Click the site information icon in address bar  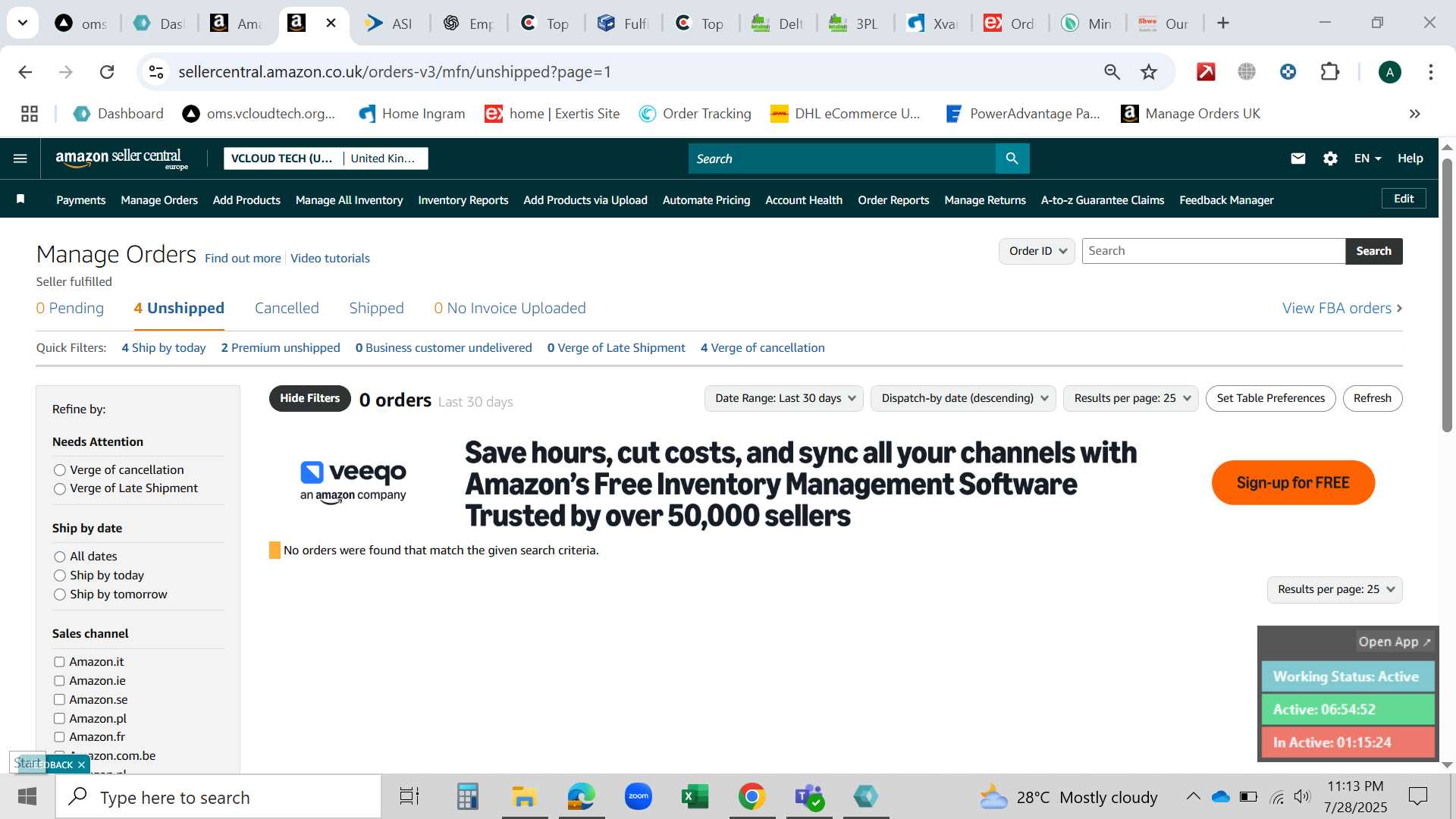(x=156, y=72)
